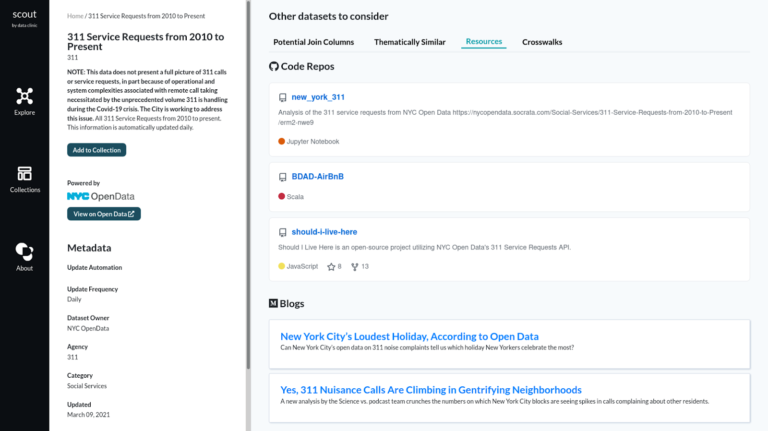
Task: Open 311 Nuisance Calls gentrifying blog link
Action: click(431, 390)
